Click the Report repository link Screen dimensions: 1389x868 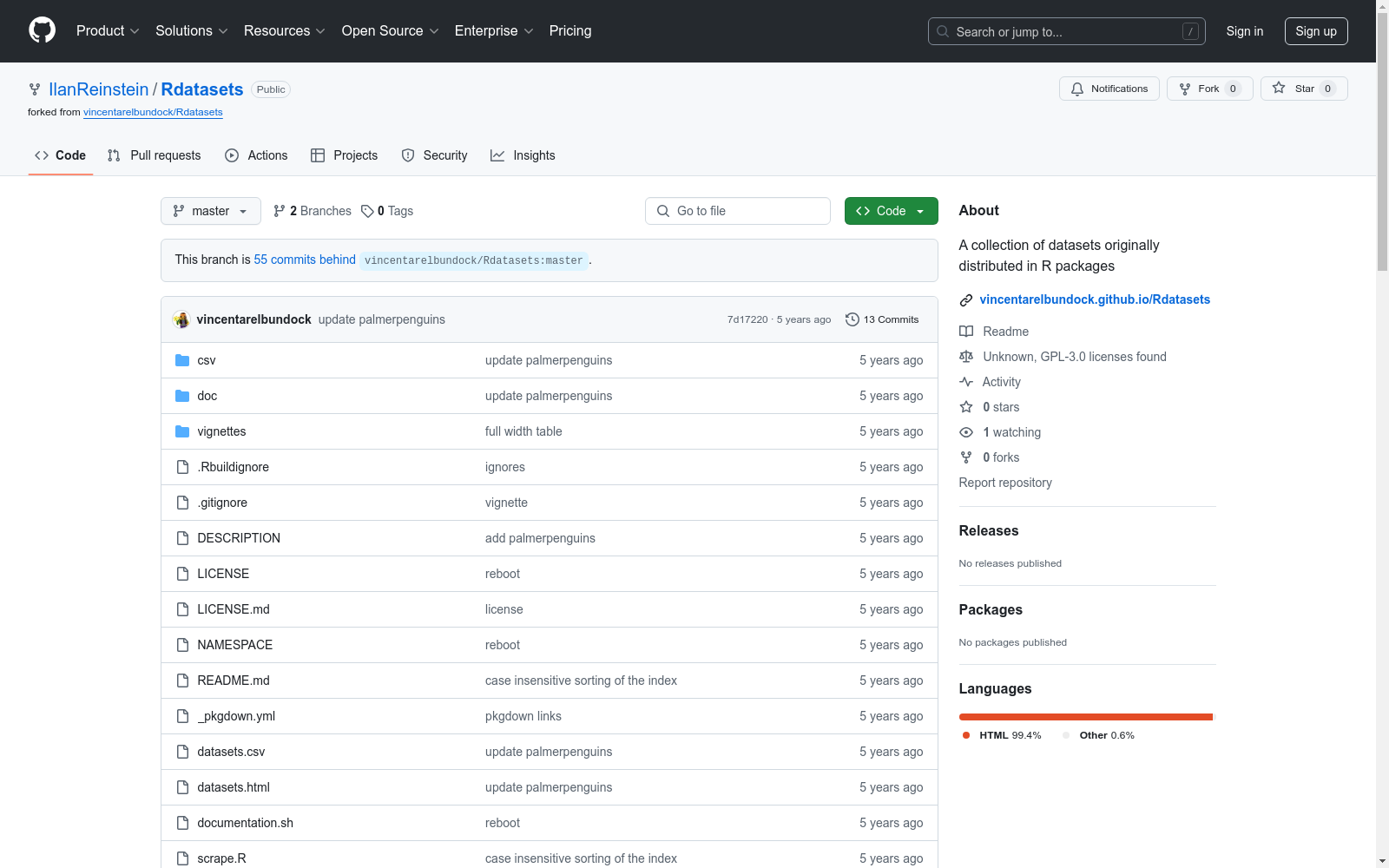[x=1005, y=483]
